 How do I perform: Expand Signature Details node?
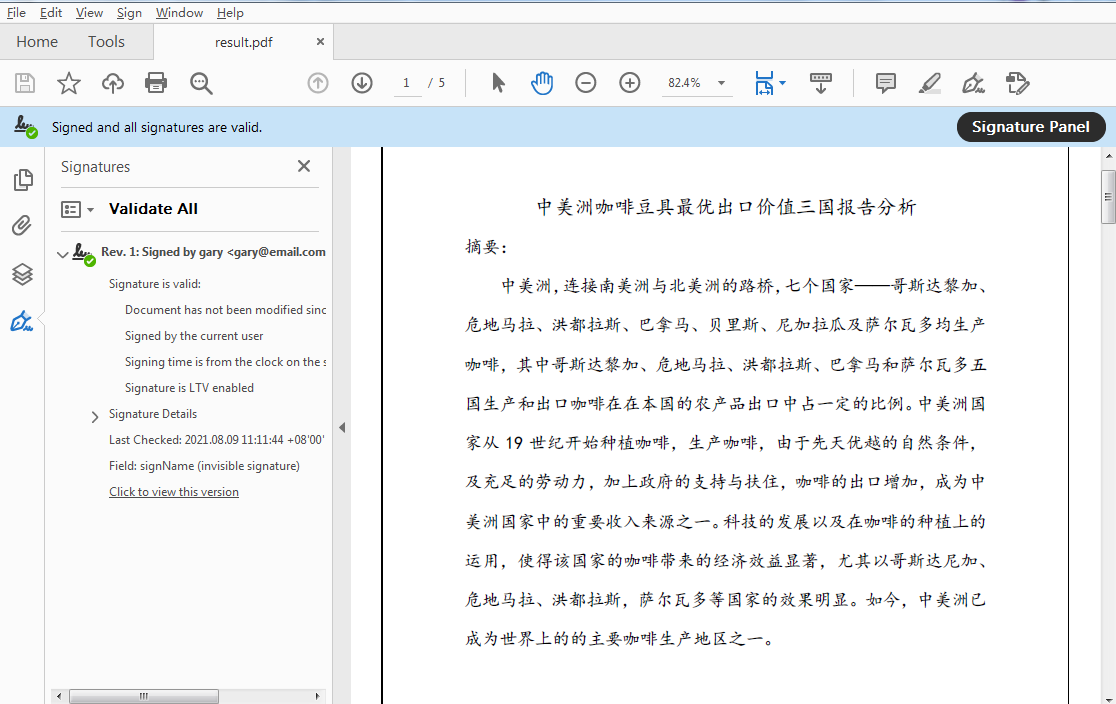click(95, 416)
